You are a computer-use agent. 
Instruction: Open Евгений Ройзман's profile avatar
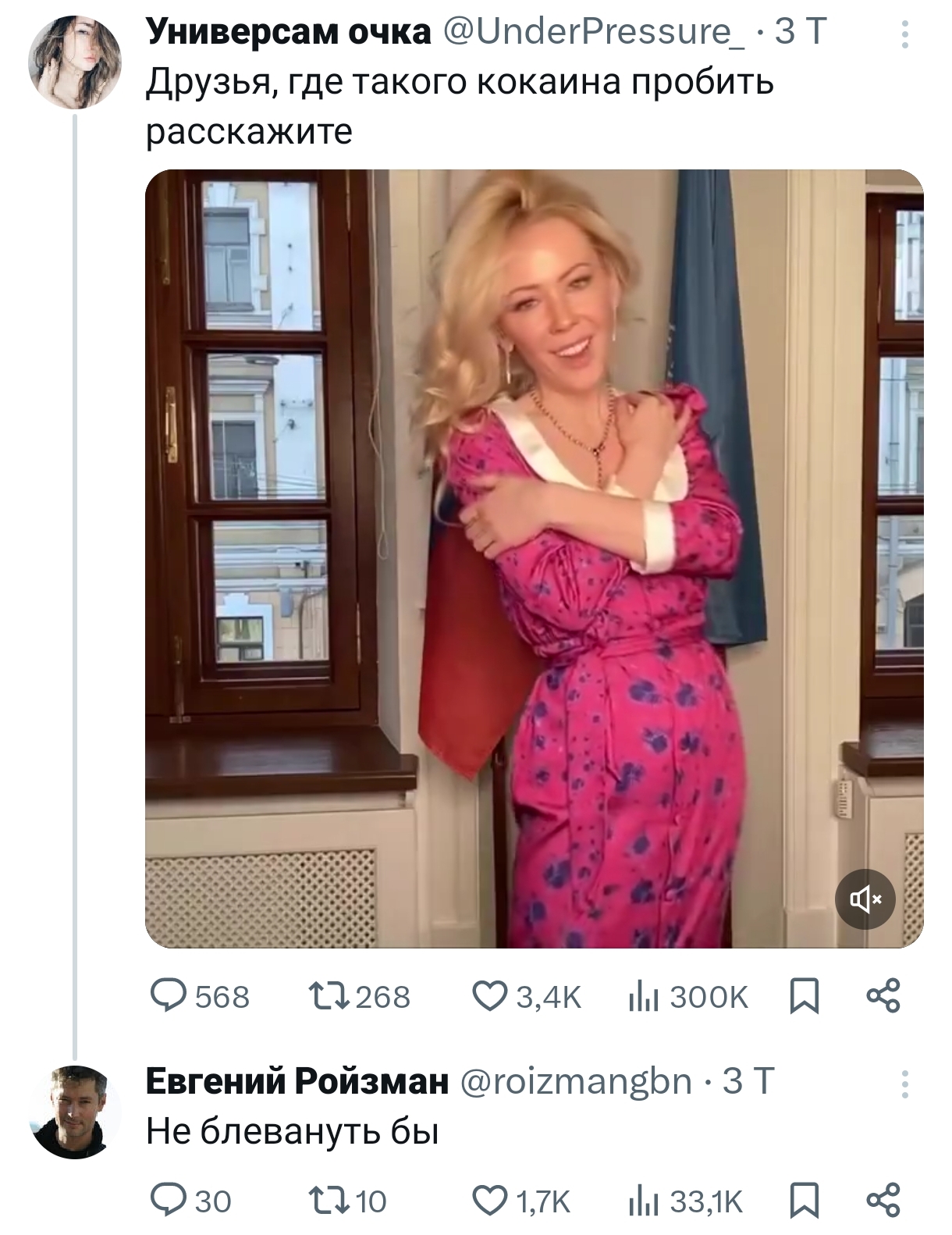click(75, 1112)
